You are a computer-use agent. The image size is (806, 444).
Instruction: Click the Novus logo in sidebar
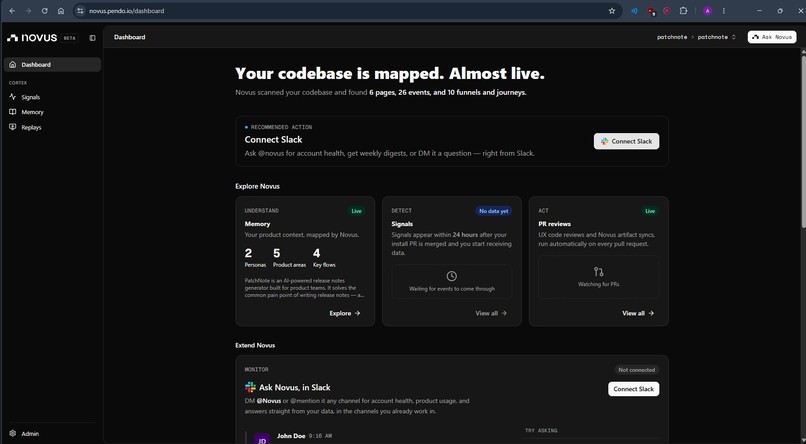32,38
